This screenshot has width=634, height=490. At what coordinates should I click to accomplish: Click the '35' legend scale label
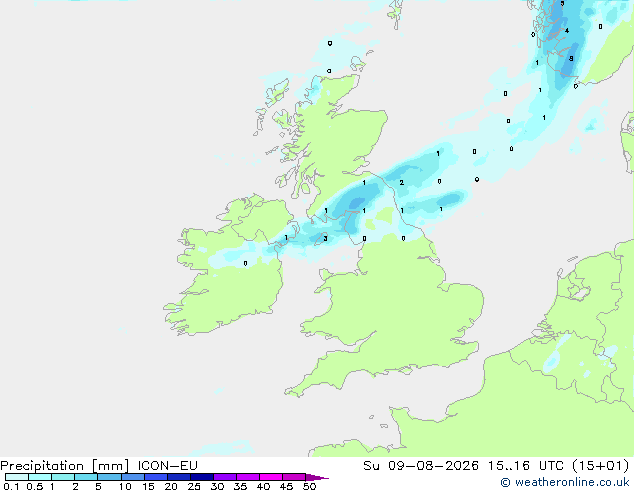(x=240, y=486)
